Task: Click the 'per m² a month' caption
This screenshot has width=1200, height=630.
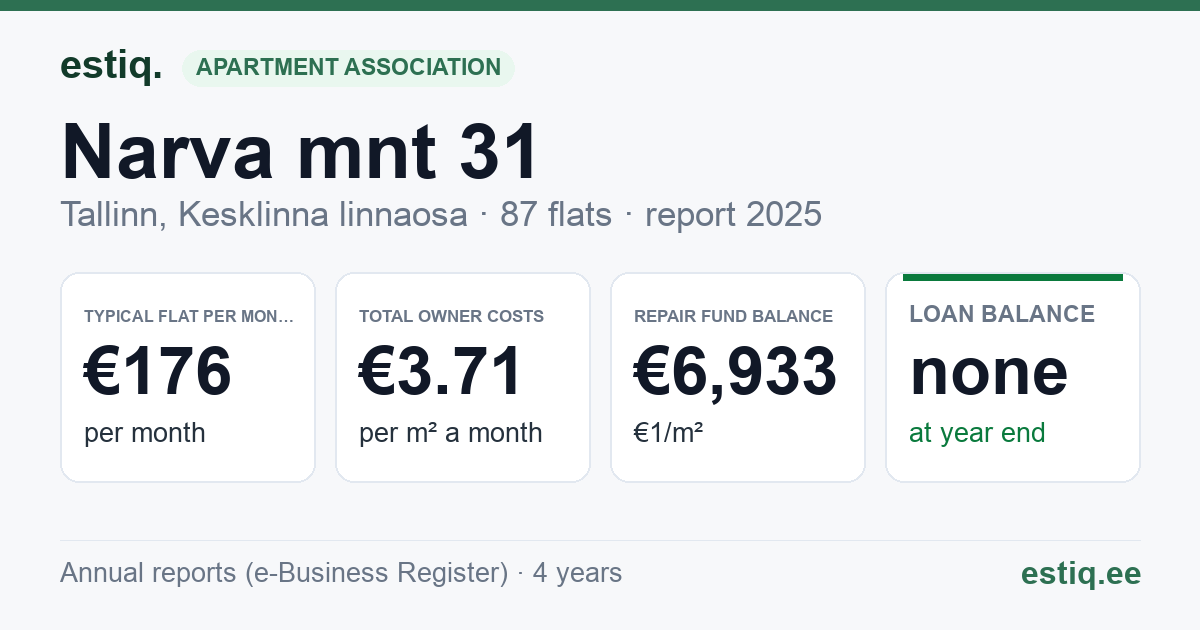Action: 451,433
